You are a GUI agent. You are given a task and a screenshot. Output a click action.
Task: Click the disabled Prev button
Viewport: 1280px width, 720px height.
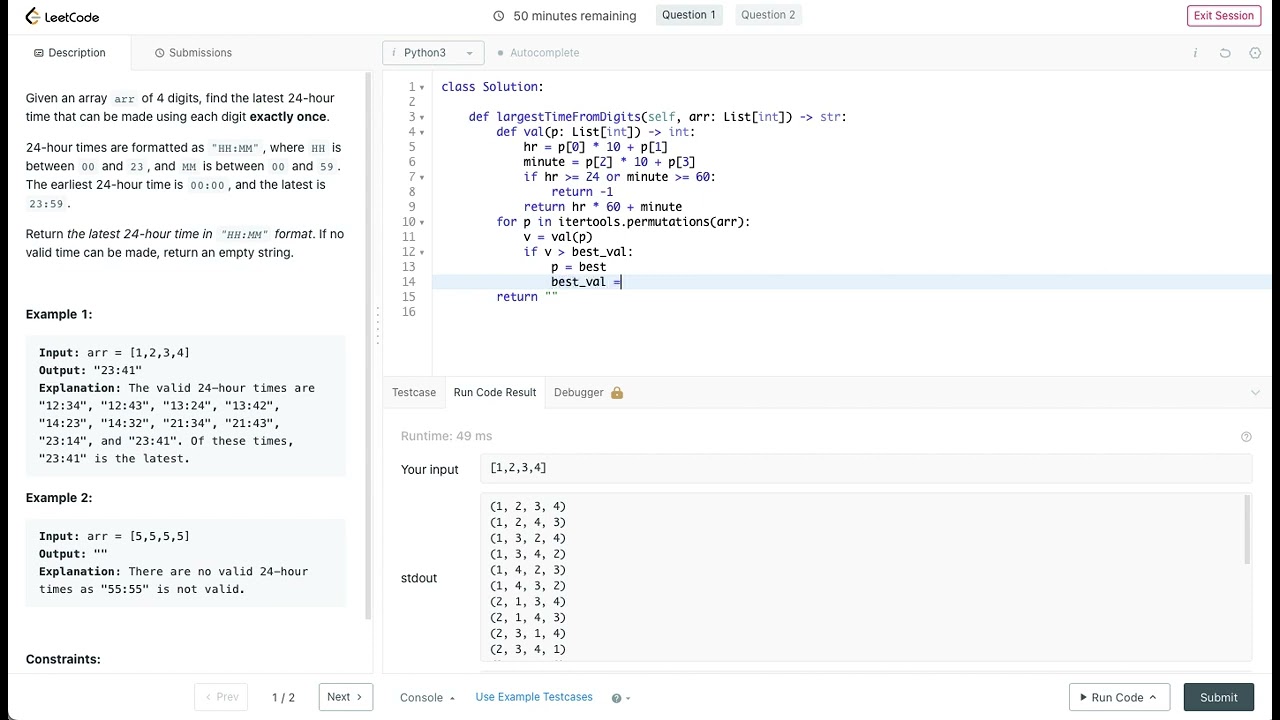coord(221,698)
